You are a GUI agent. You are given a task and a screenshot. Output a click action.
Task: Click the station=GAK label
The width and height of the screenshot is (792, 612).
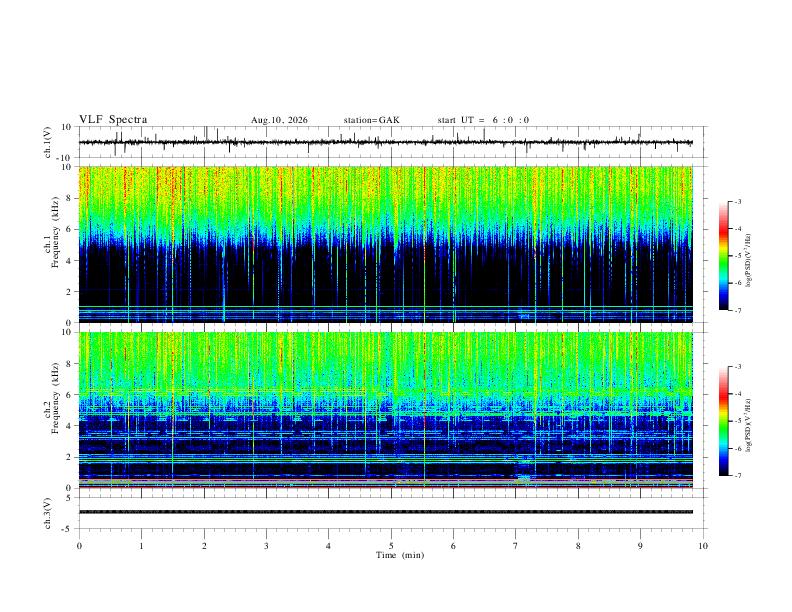point(371,120)
